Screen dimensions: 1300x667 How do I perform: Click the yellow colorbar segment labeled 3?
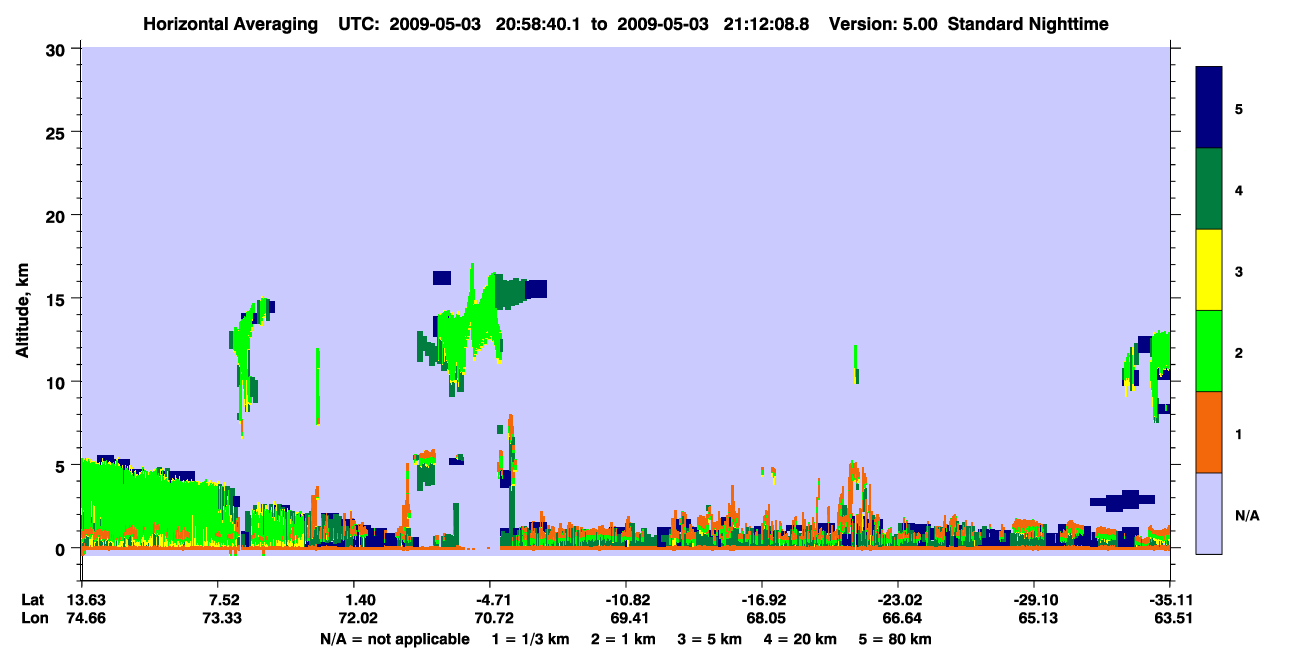1209,270
